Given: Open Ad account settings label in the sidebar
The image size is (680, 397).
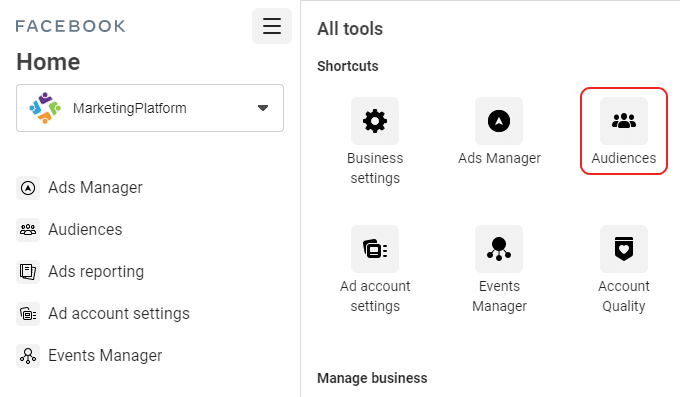Looking at the screenshot, I should coord(119,313).
